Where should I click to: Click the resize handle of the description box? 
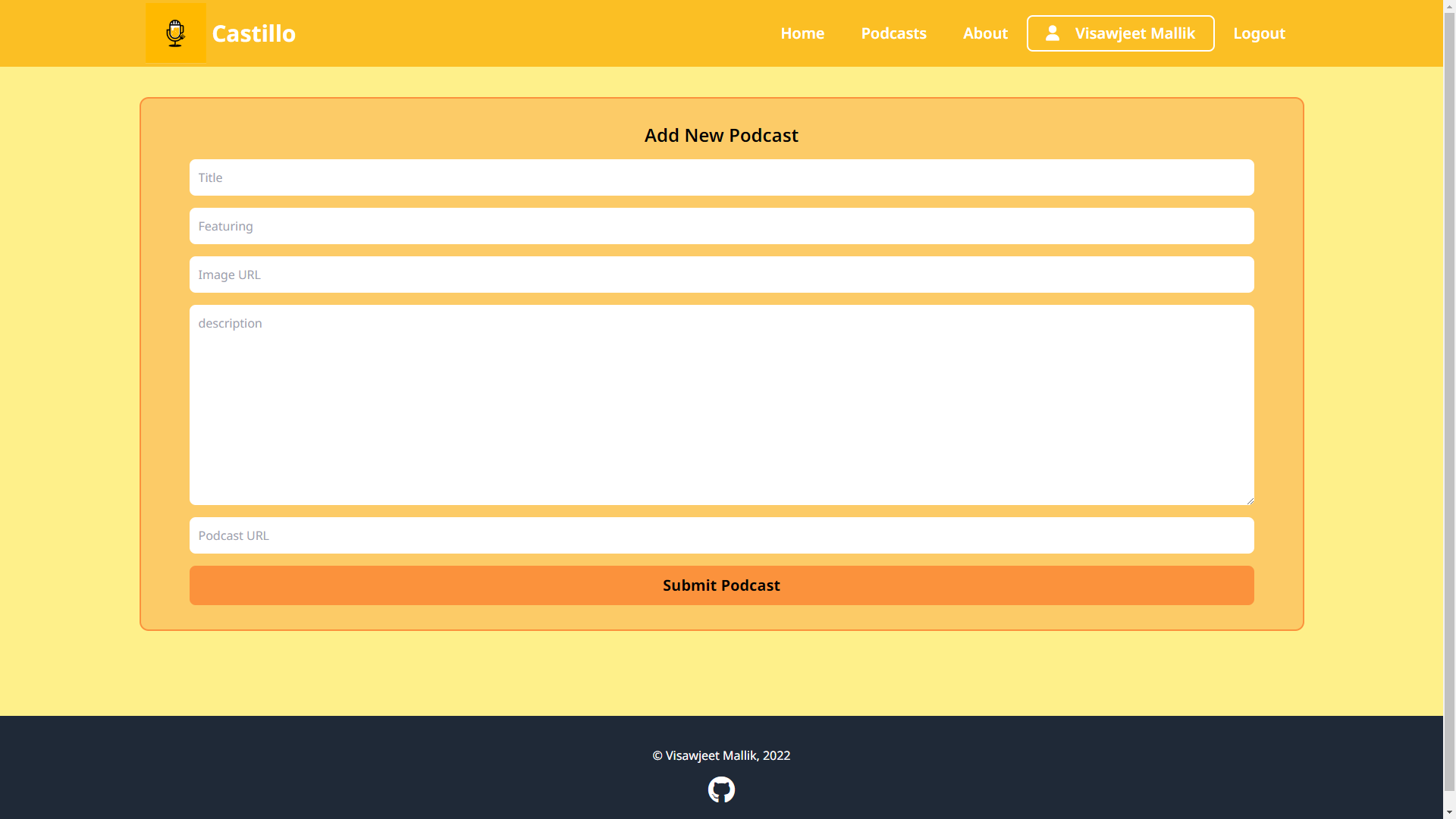1248,497
